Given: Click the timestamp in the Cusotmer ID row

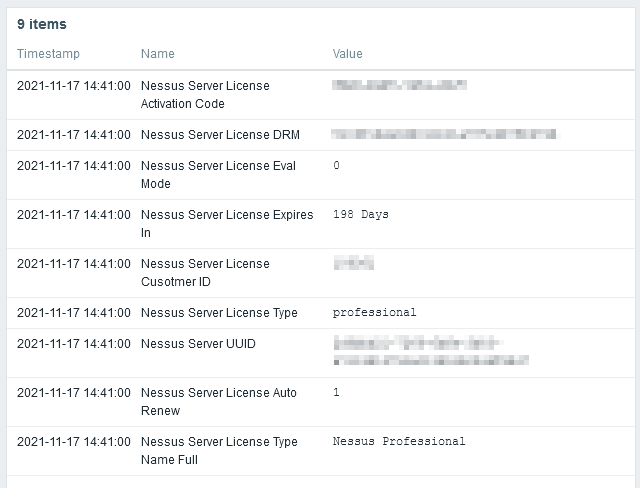Looking at the screenshot, I should [x=73, y=264].
